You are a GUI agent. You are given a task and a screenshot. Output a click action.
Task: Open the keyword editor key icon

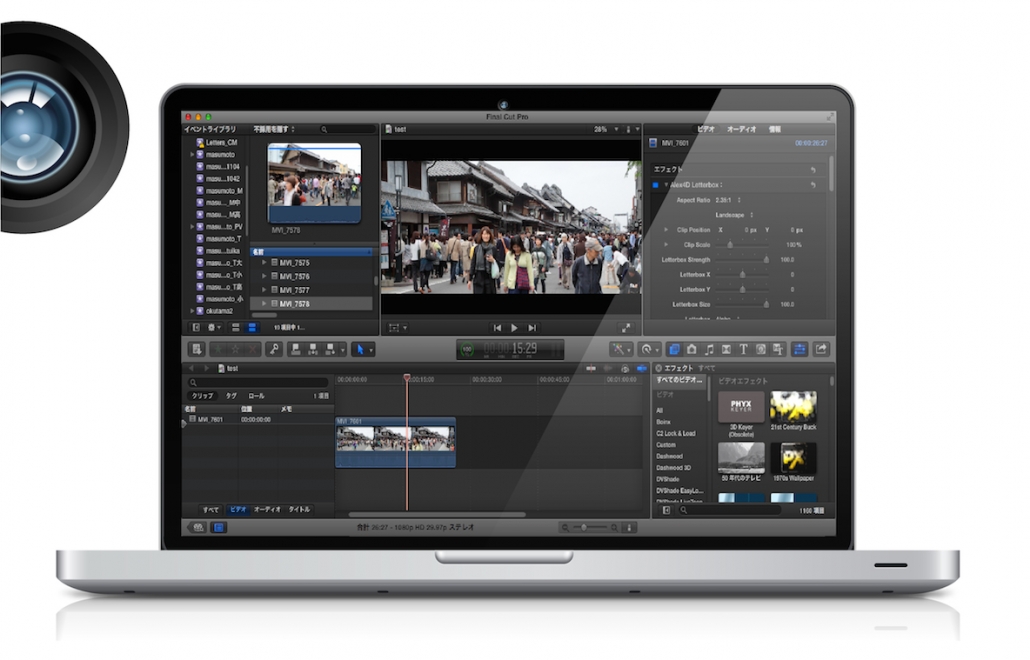(275, 349)
